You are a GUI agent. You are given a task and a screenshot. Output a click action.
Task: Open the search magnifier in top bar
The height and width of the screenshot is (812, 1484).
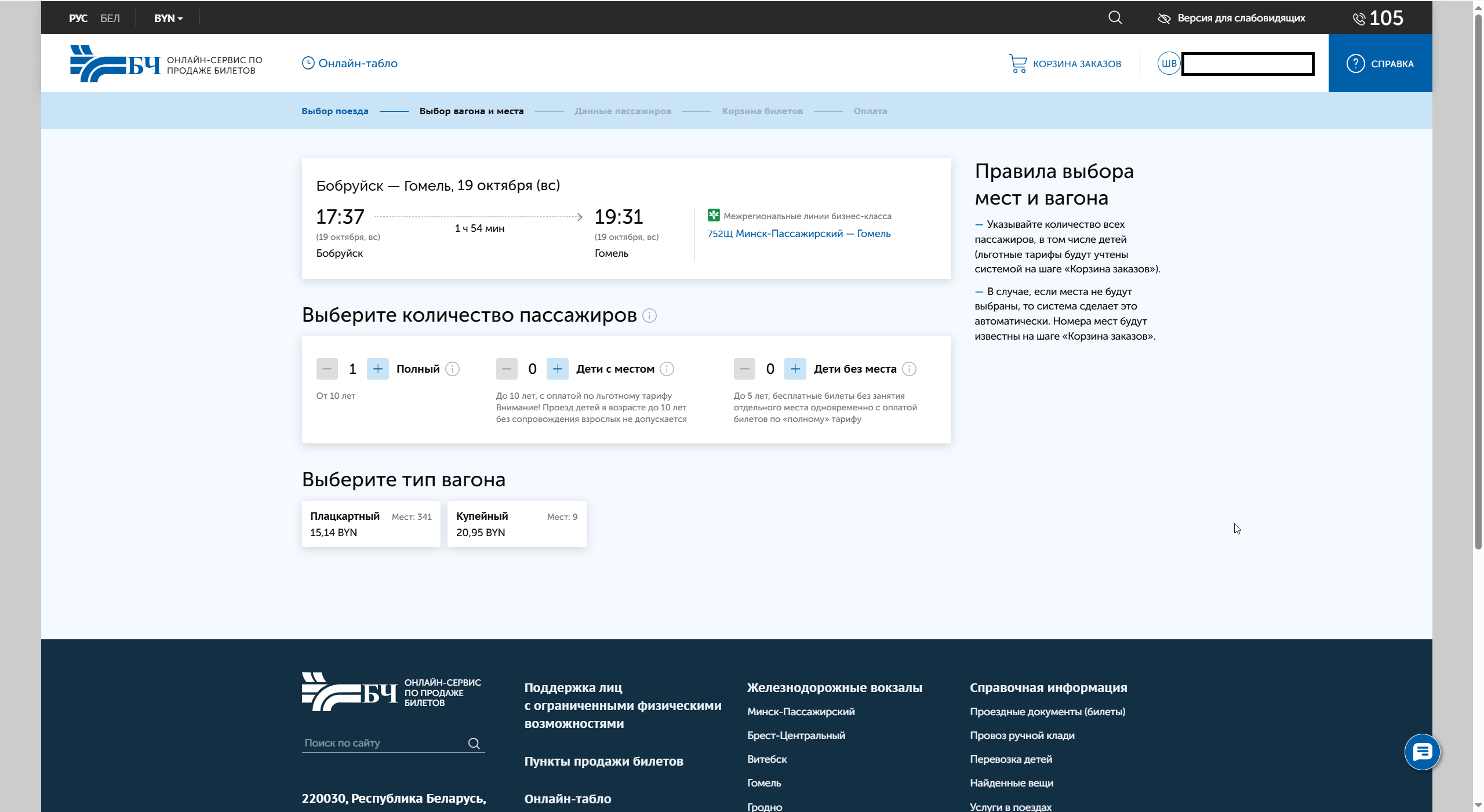[x=1115, y=17]
